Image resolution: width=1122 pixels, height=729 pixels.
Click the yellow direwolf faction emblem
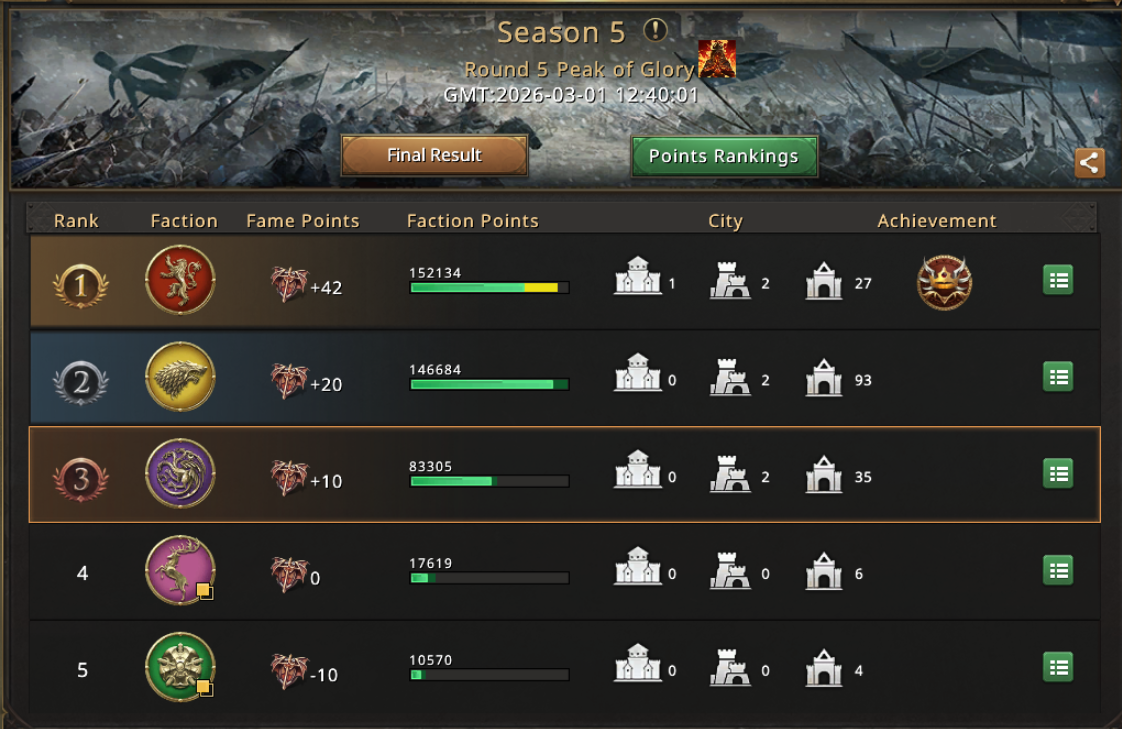coord(180,376)
